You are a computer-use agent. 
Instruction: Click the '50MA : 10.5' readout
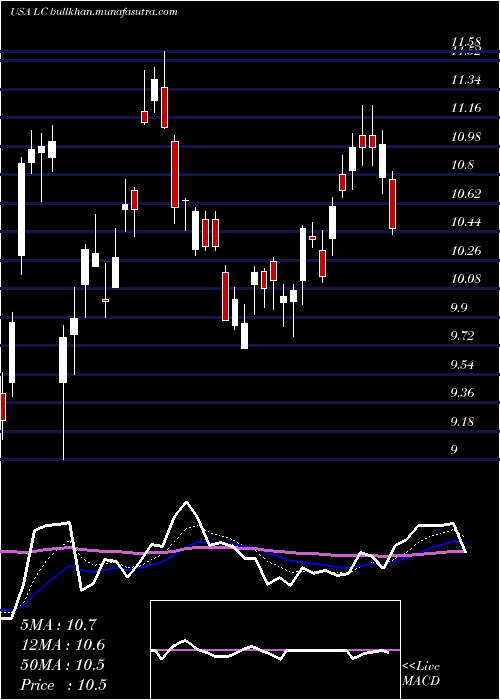[x=62, y=665]
